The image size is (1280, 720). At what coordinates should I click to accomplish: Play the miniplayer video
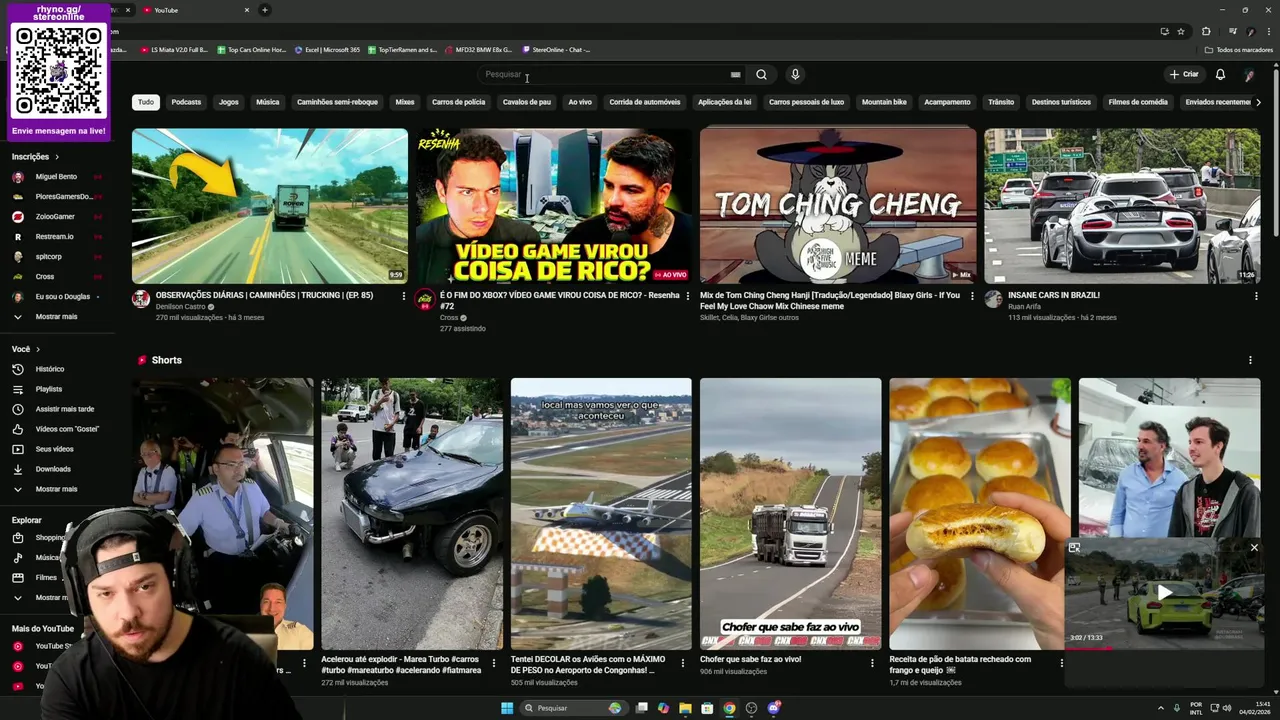tap(1164, 593)
